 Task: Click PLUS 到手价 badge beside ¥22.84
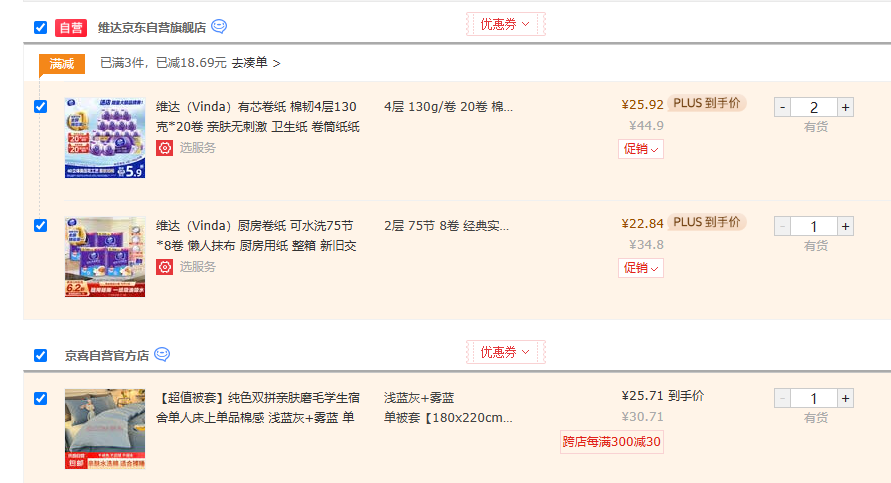(x=706, y=222)
